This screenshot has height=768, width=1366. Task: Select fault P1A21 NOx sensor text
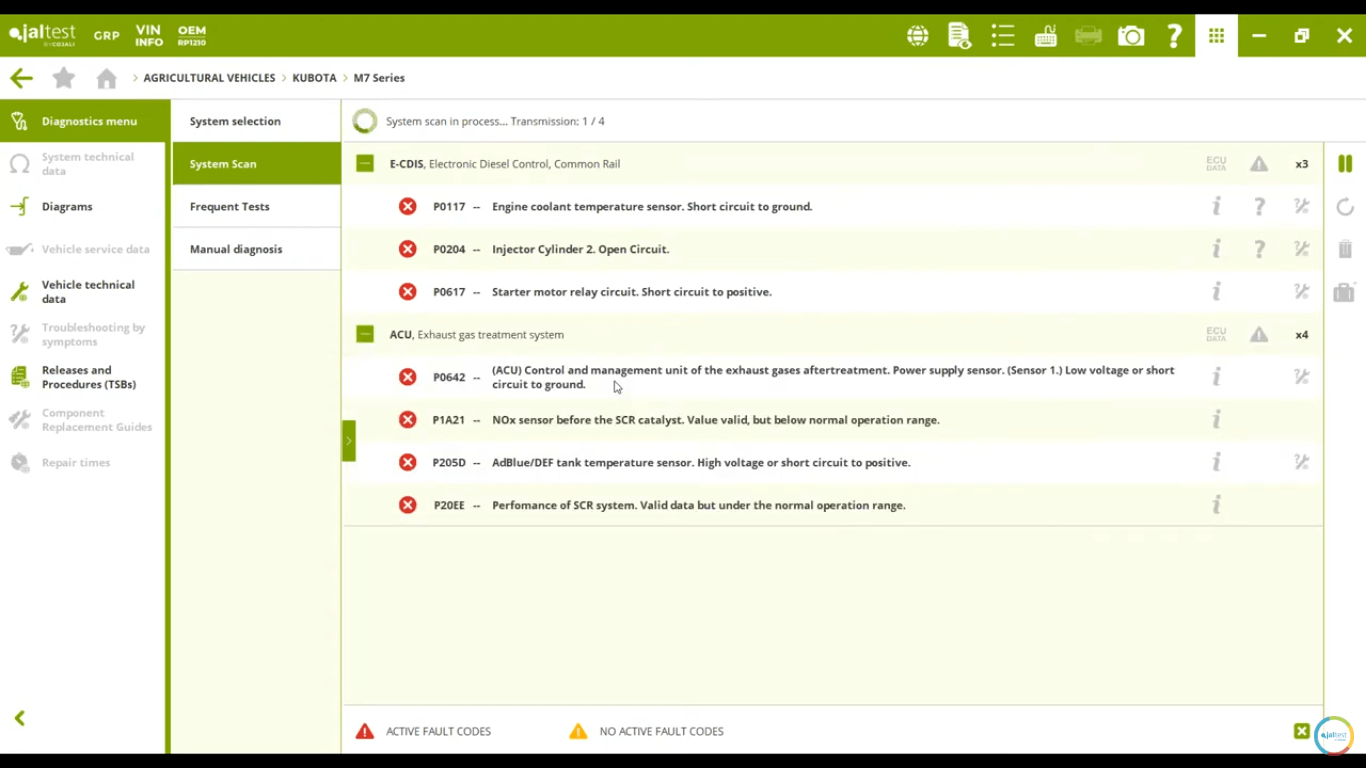[716, 420]
